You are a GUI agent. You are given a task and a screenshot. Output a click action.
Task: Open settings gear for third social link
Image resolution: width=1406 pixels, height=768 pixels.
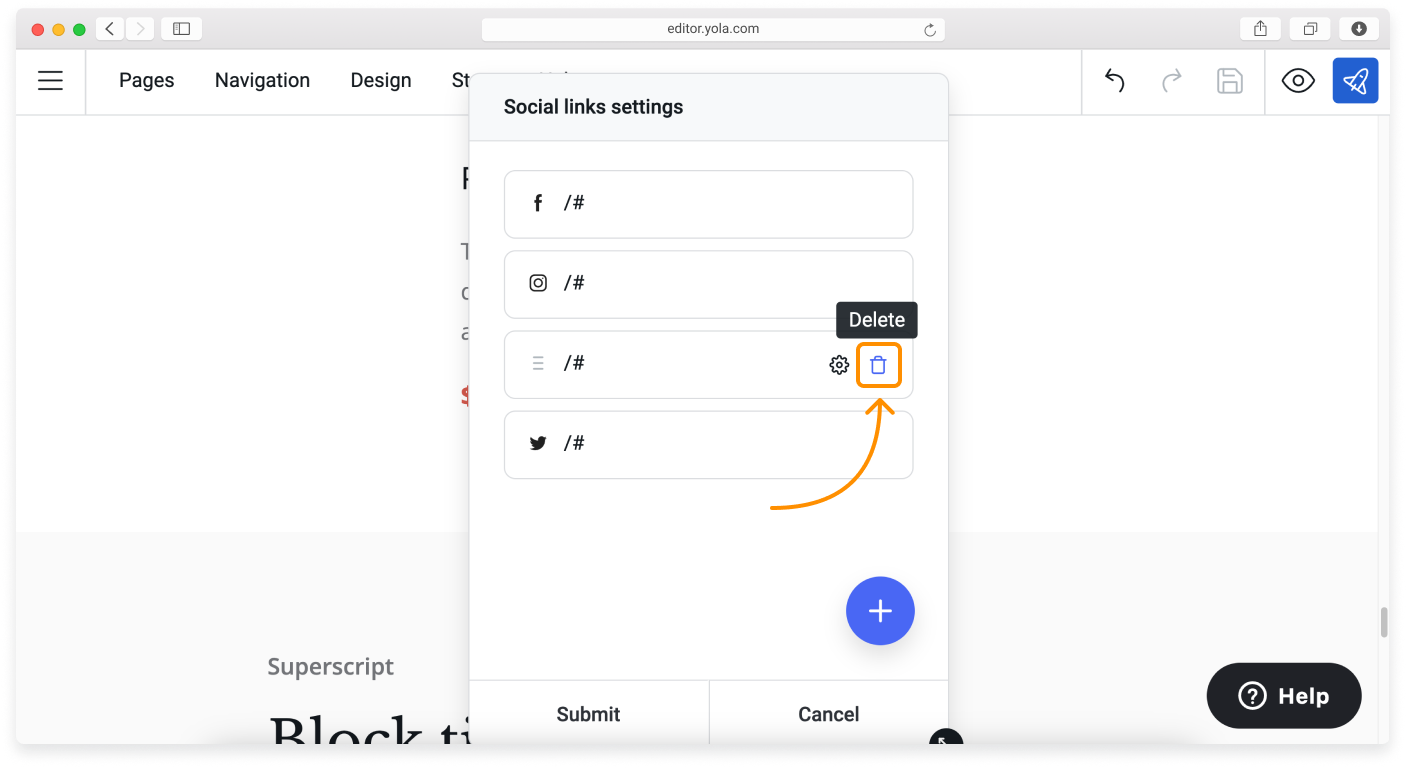coord(839,365)
